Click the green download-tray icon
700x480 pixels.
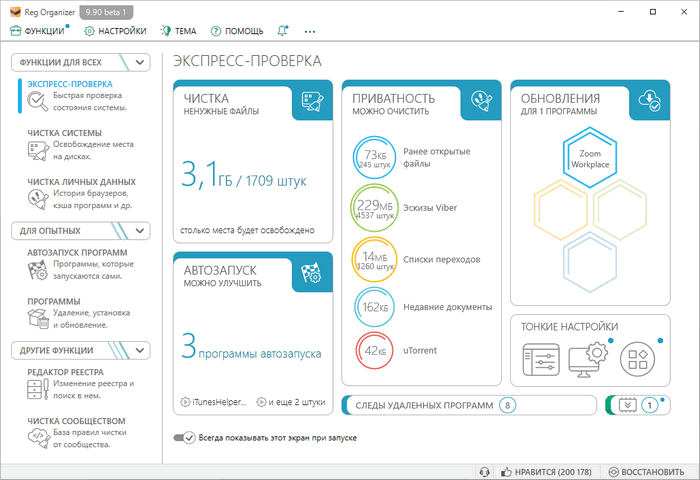[627, 405]
